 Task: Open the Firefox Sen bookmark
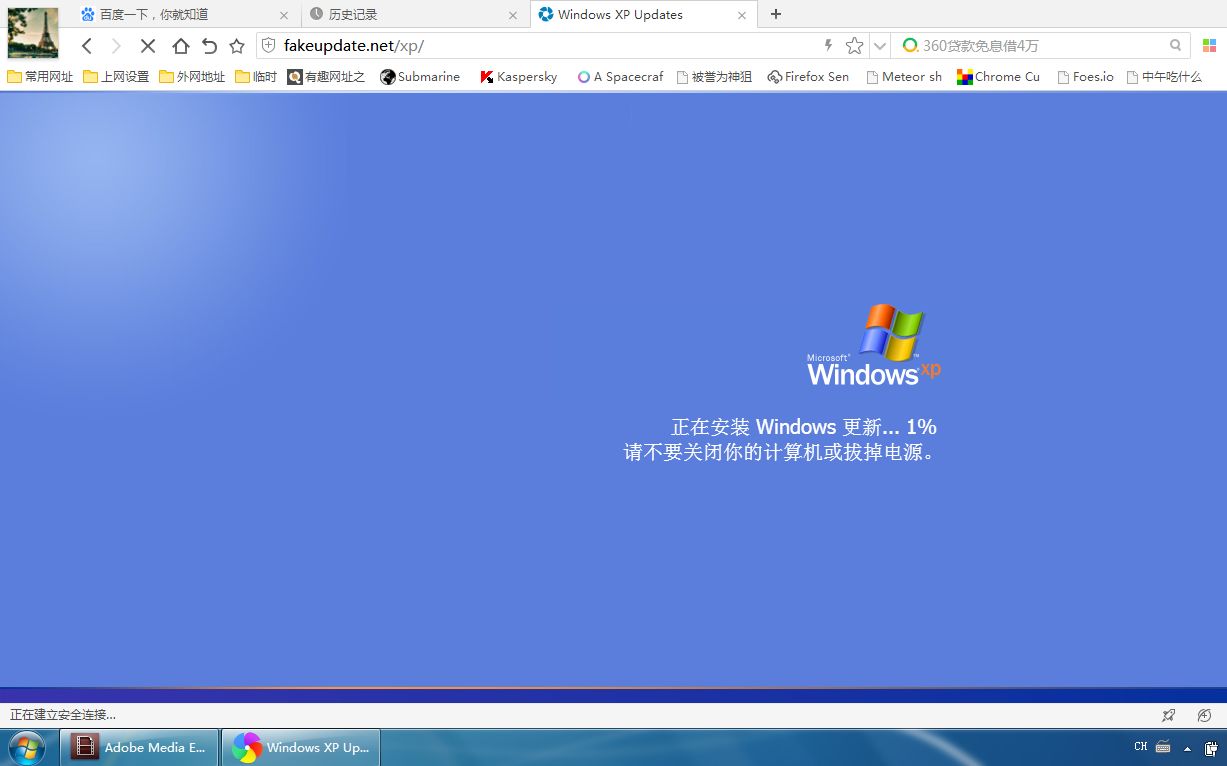(808, 76)
